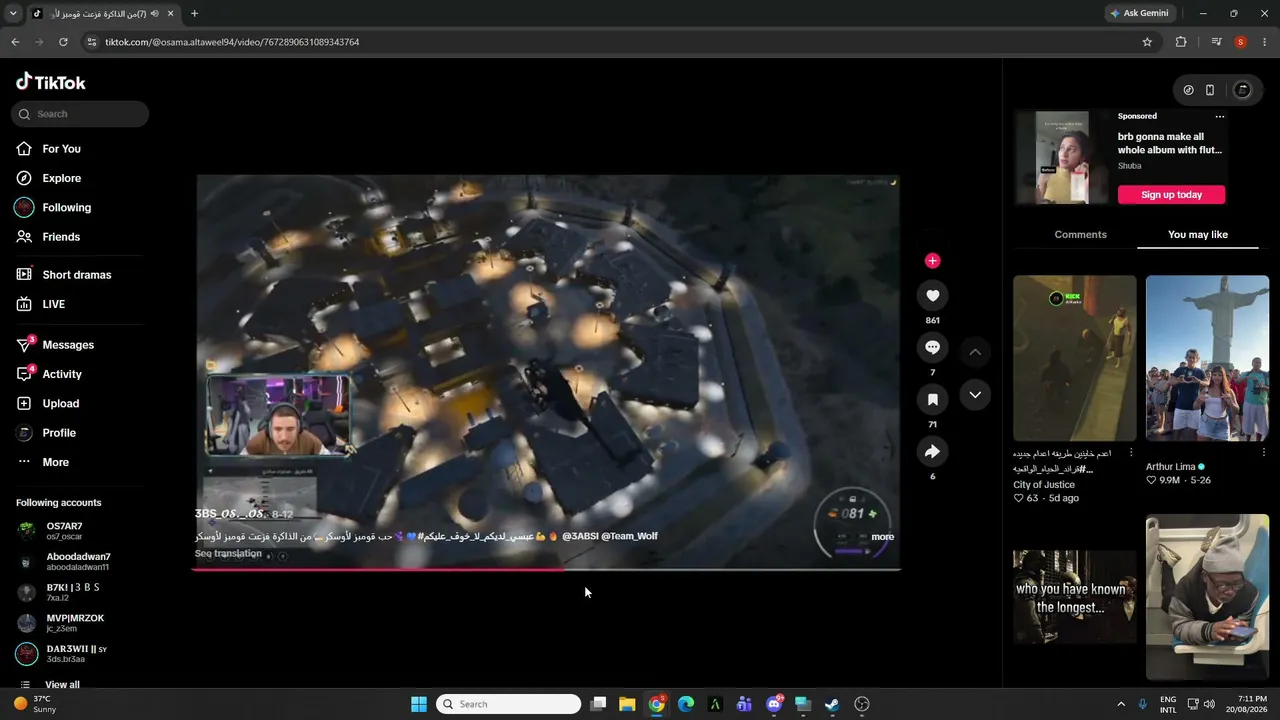Switch to the Comments tab
The width and height of the screenshot is (1280, 720).
(x=1080, y=235)
